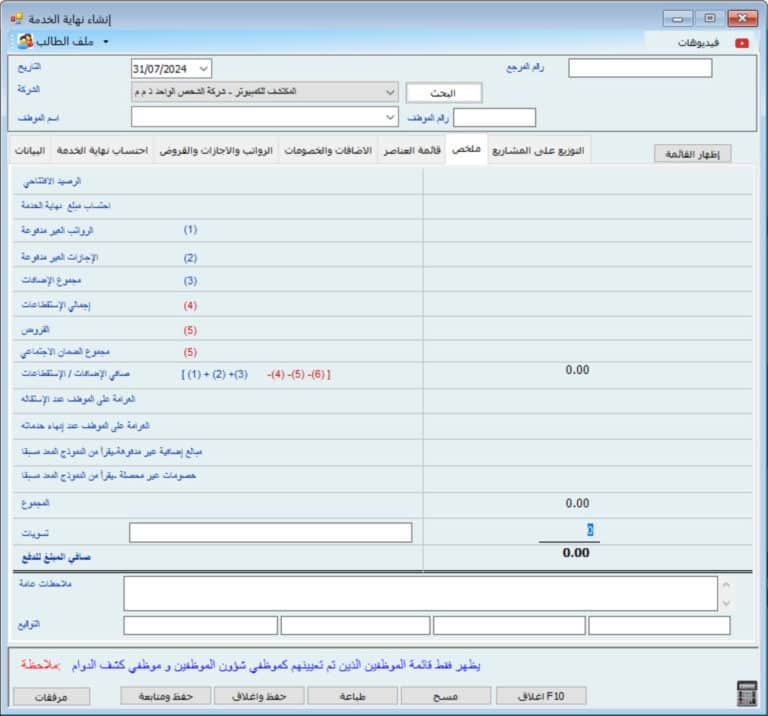Screen dimensions: 768x716
Task: Maximize the إنشاء نهاية الخدمة window
Action: point(710,19)
